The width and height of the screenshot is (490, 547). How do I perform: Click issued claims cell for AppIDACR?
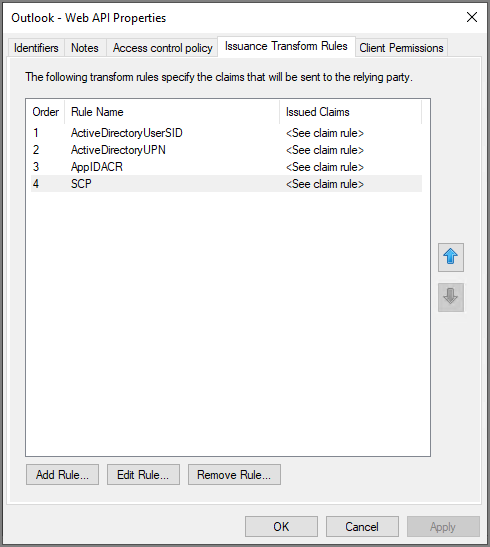pos(325,167)
